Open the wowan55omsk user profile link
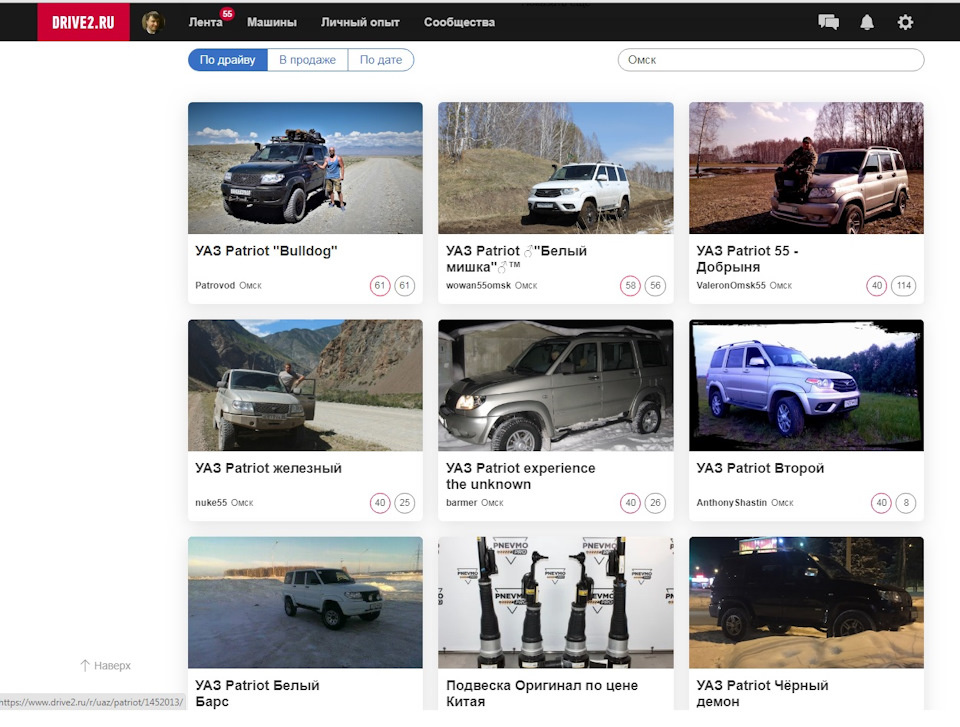Viewport: 960px width, 727px height. point(478,285)
